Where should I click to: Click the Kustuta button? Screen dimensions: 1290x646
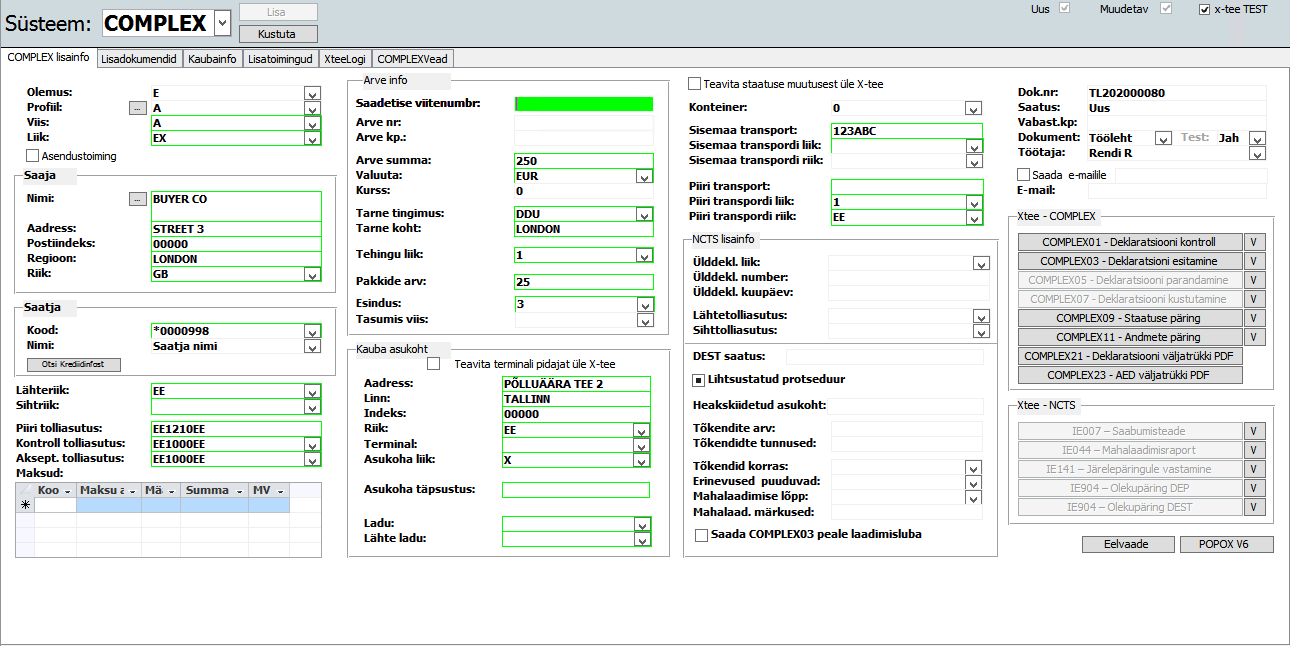pyautogui.click(x=278, y=33)
